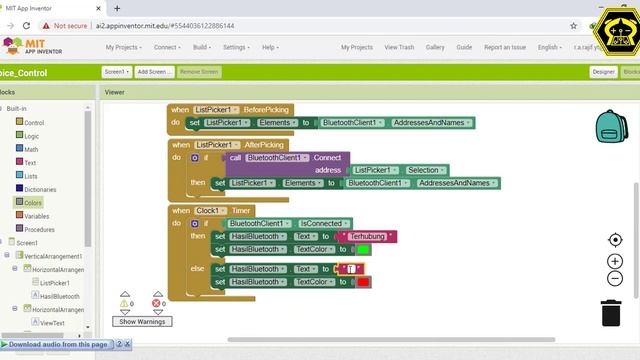Image resolution: width=640 pixels, height=360 pixels.
Task: Select Screen1 in the blocks tree
Action: click(27, 242)
